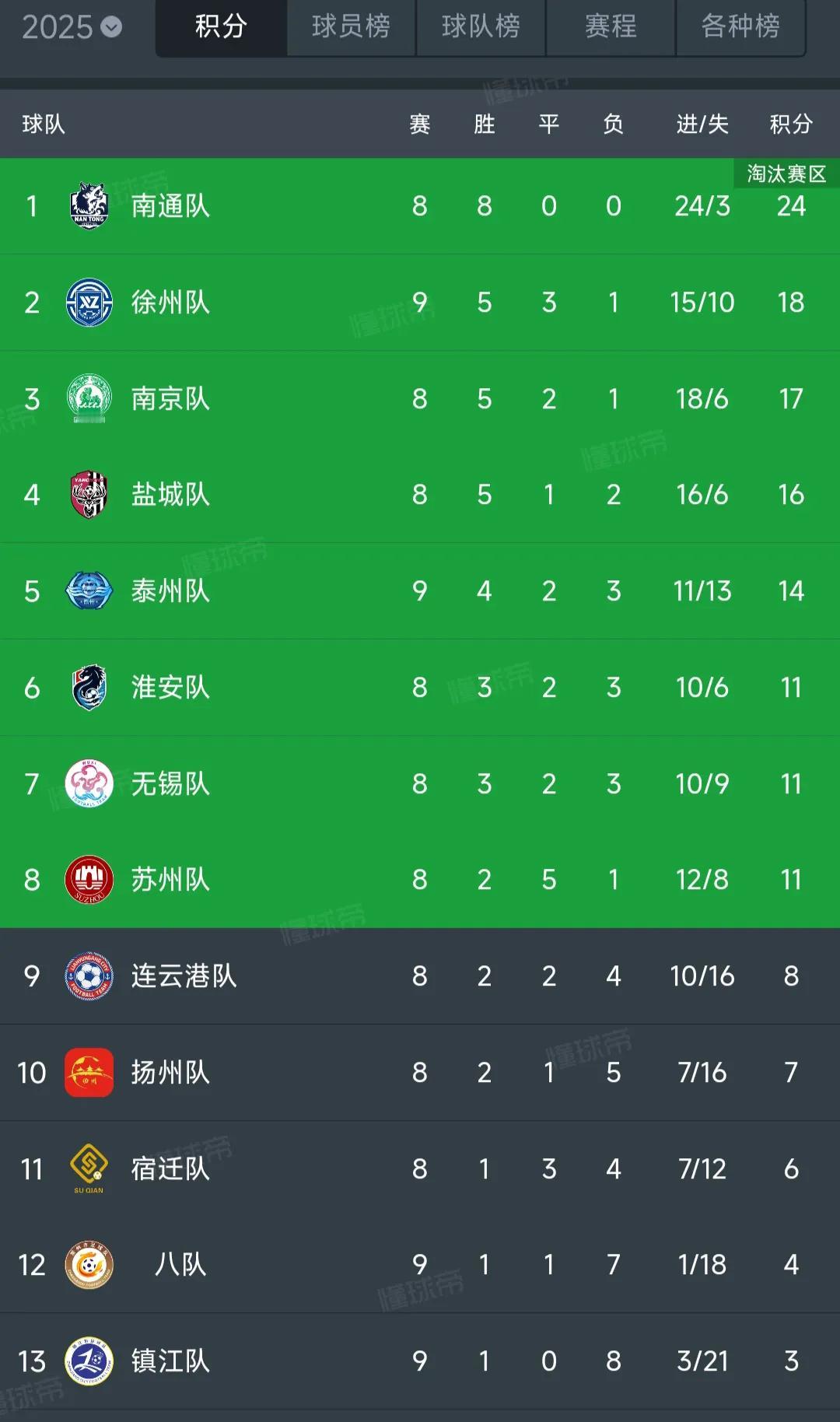Click the 南通队 wolf logo
This screenshot has width=840, height=1422.
pos(89,206)
